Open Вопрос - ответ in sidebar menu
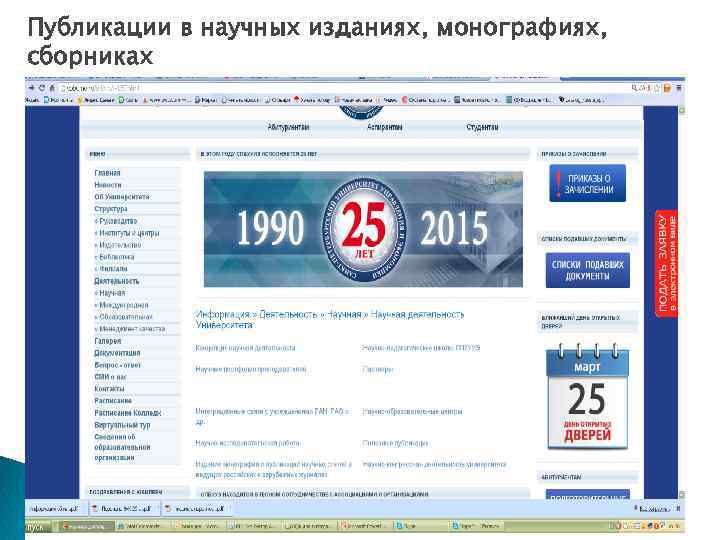Image resolution: width=720 pixels, height=540 pixels. [x=118, y=365]
